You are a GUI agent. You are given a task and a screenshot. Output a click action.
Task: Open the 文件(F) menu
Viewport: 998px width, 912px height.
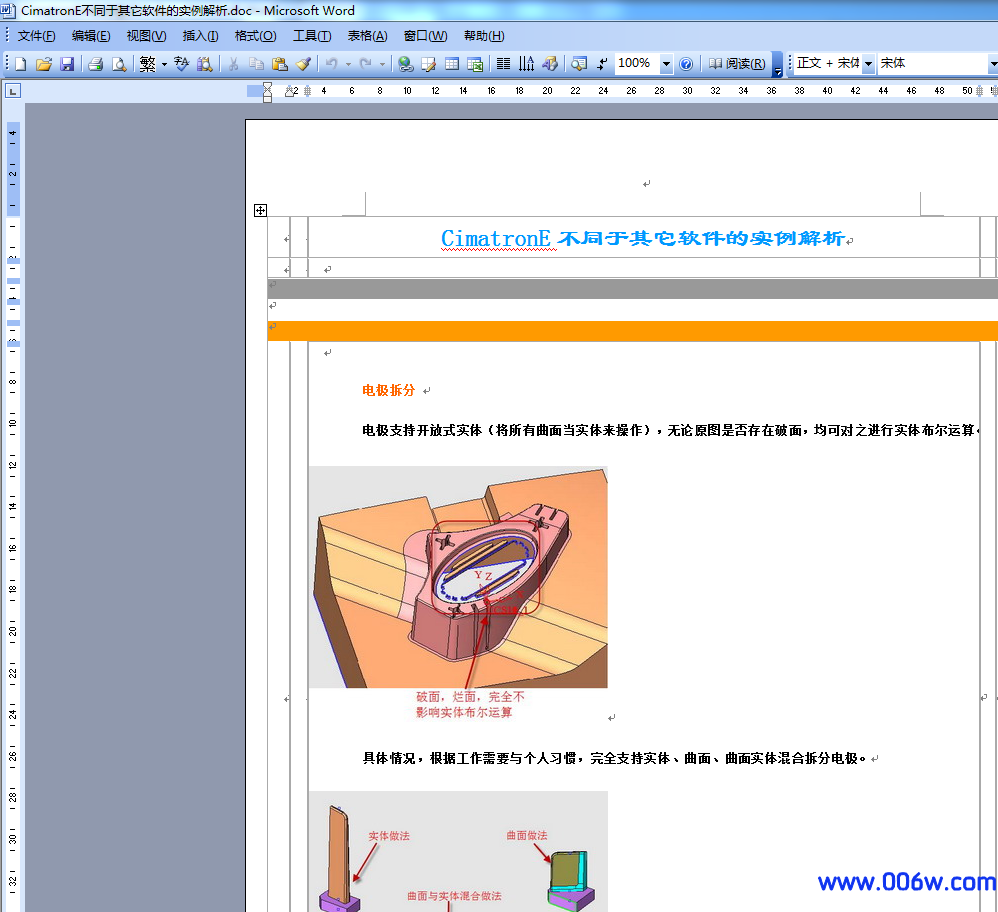pos(36,36)
